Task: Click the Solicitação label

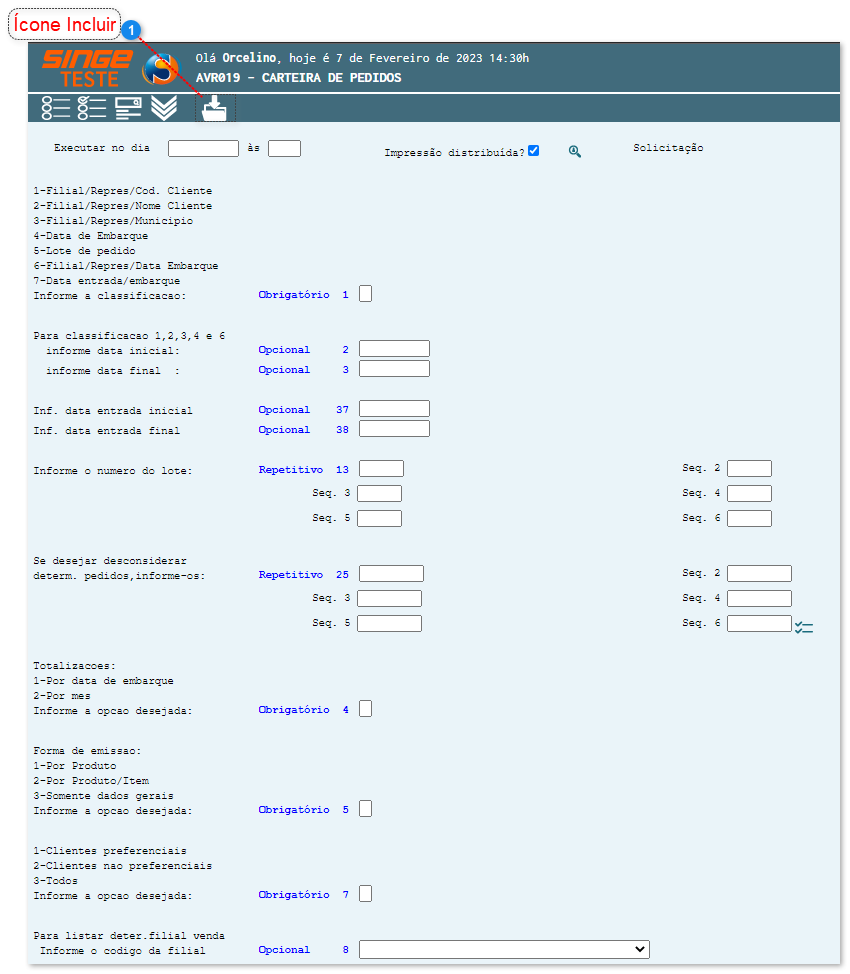Action: coord(668,148)
